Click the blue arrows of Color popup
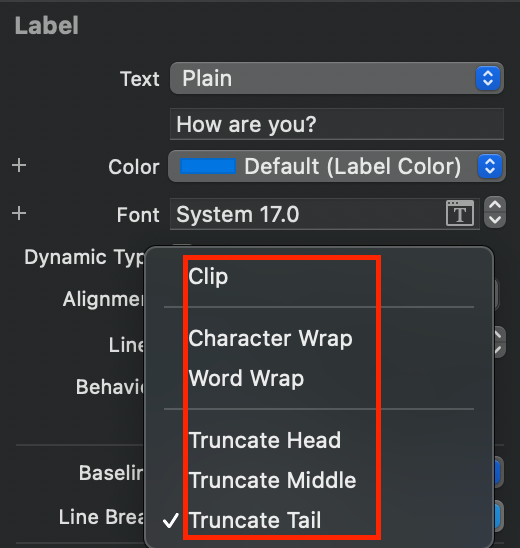The image size is (520, 548). click(490, 166)
